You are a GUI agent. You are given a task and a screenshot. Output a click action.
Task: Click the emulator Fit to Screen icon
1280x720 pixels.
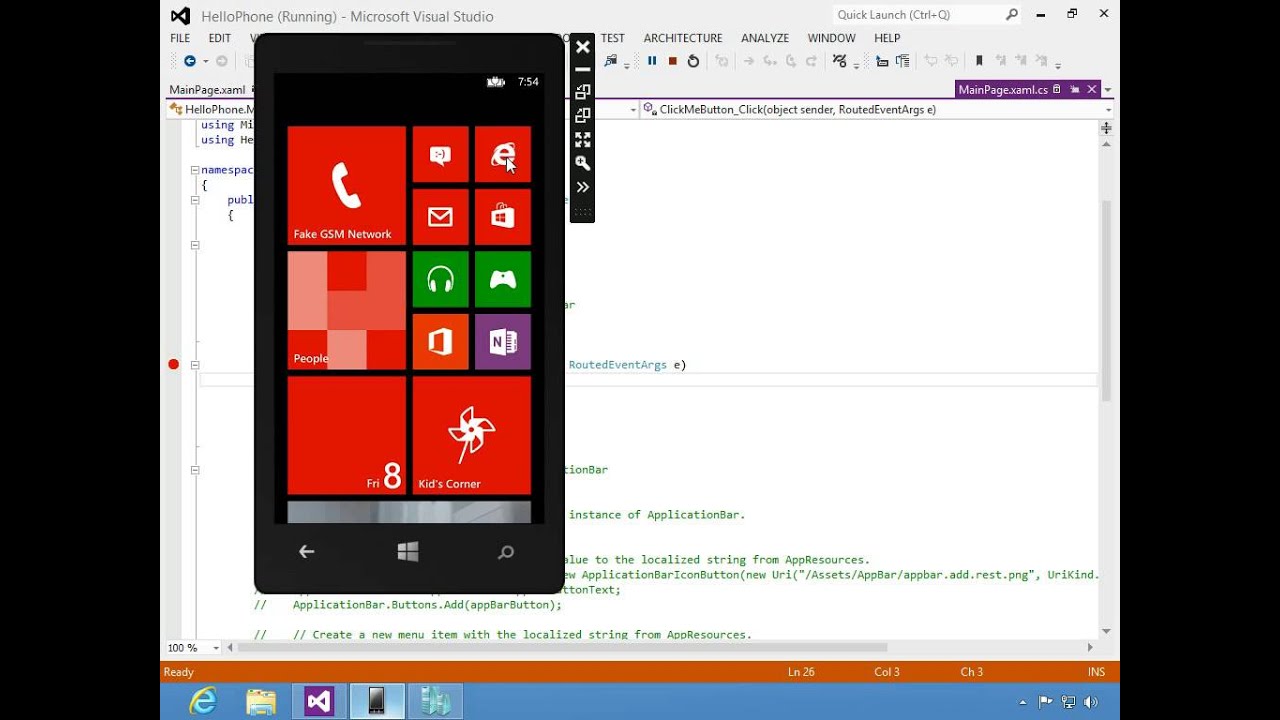click(583, 139)
